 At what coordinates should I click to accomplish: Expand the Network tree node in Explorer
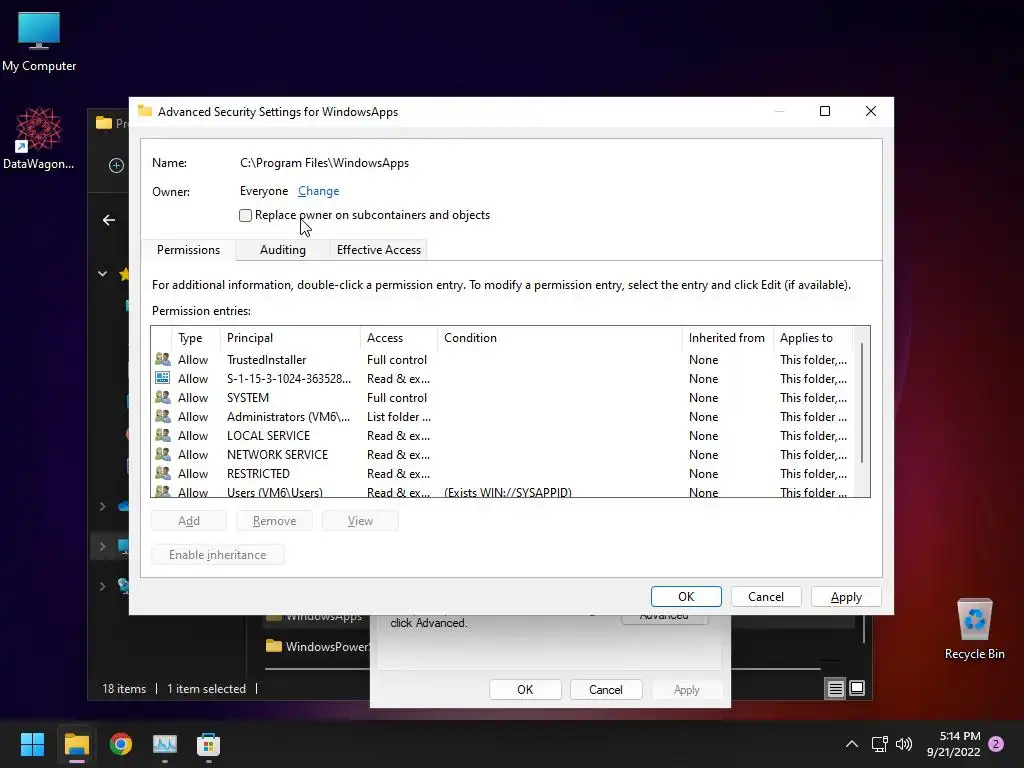[103, 586]
